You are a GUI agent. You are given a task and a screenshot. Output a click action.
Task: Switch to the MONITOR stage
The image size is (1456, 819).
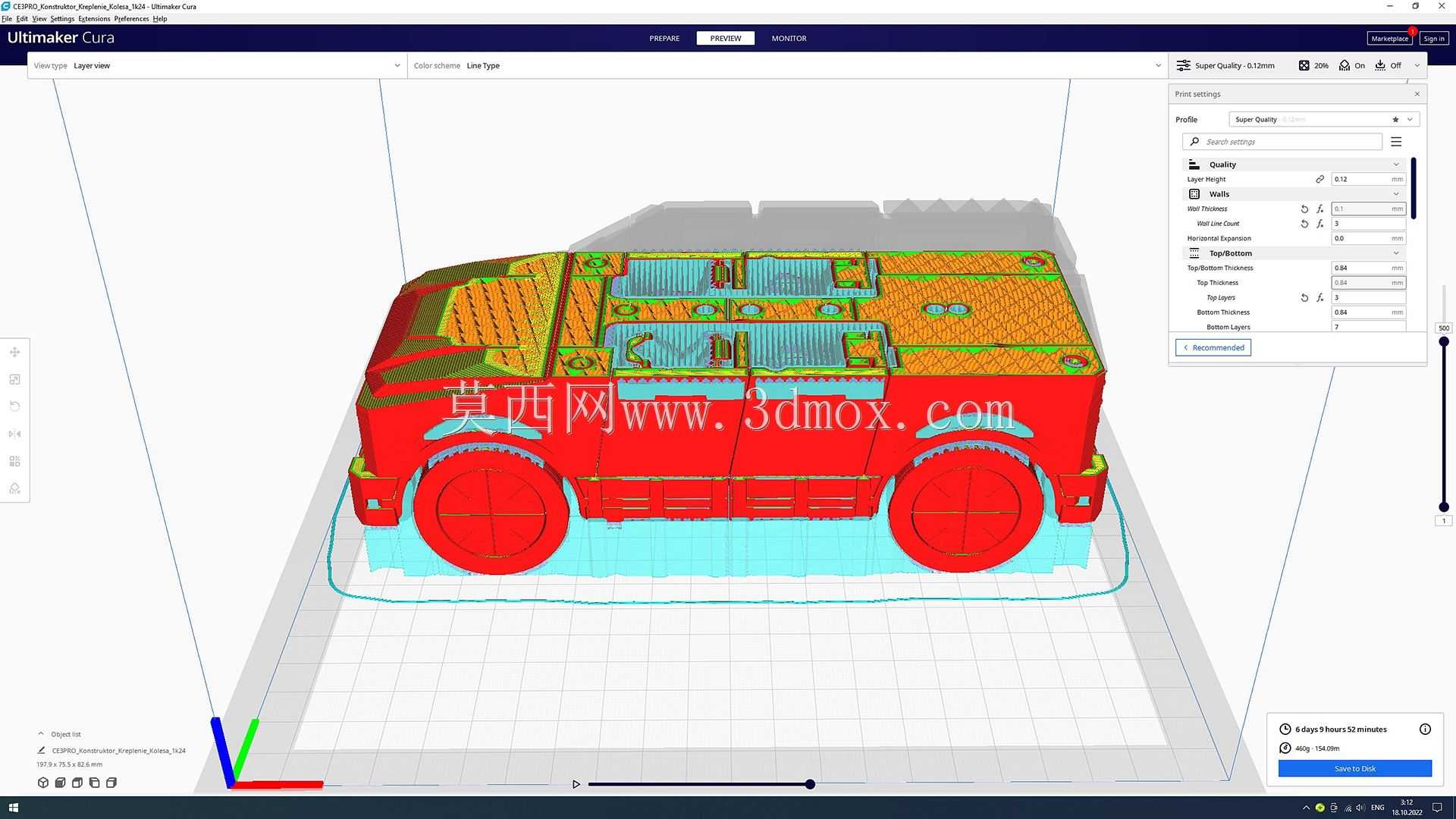(789, 38)
